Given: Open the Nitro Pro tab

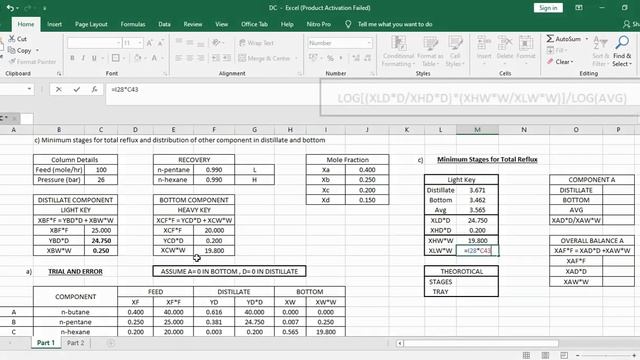Looking at the screenshot, I should (318, 24).
